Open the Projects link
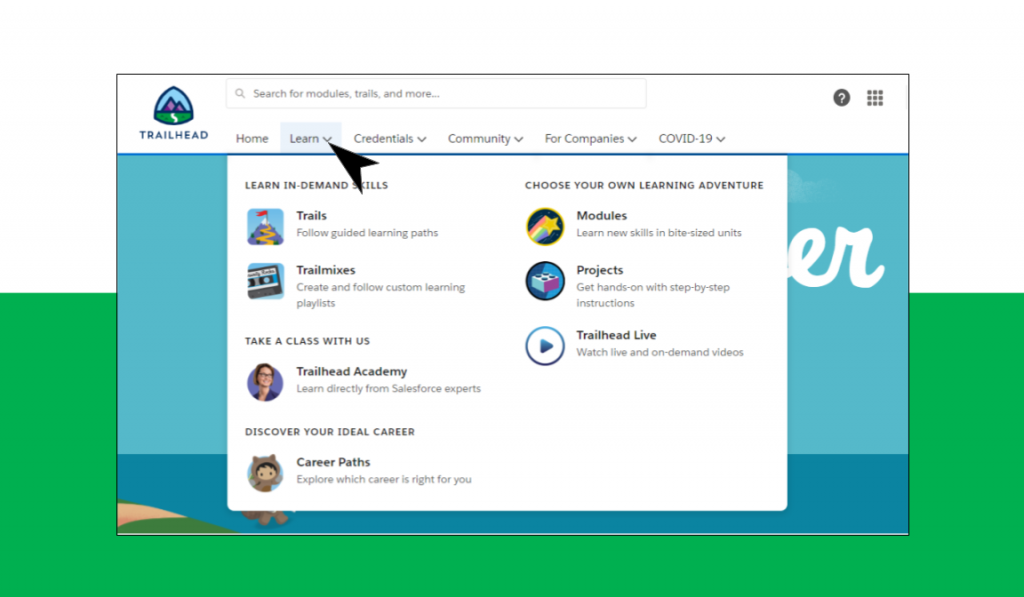Screen dimensions: 1024x597 coord(600,270)
